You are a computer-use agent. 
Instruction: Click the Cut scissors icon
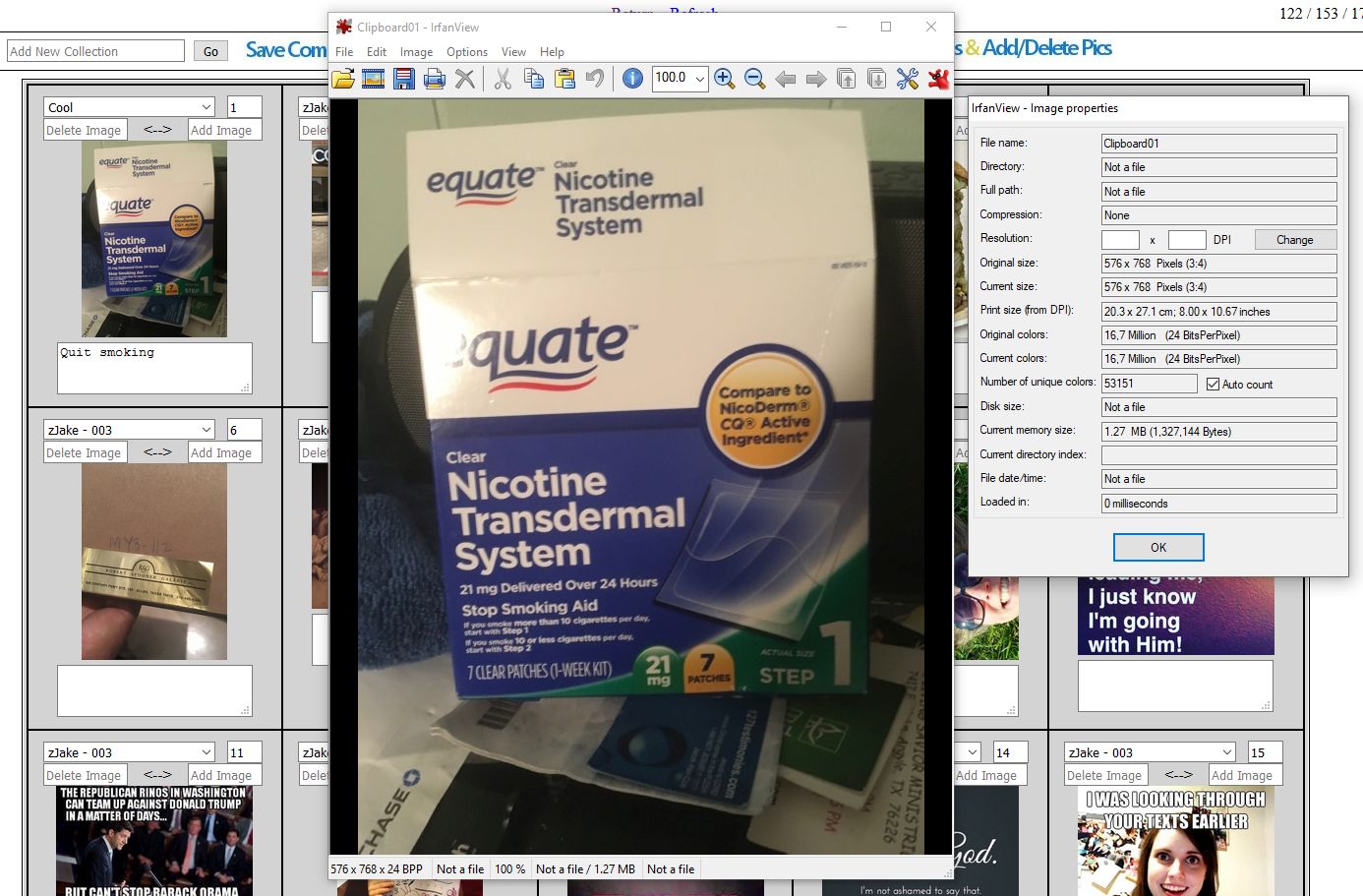click(503, 79)
